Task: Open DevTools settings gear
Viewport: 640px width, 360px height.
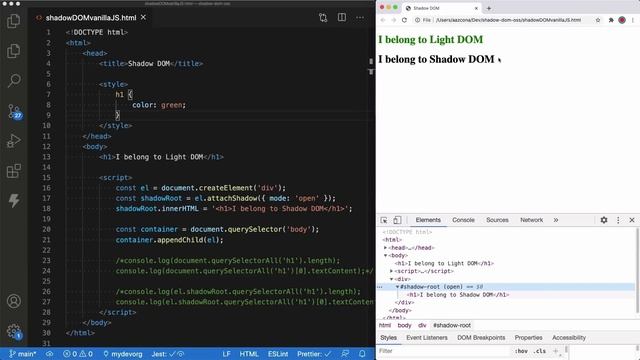Action: point(604,220)
